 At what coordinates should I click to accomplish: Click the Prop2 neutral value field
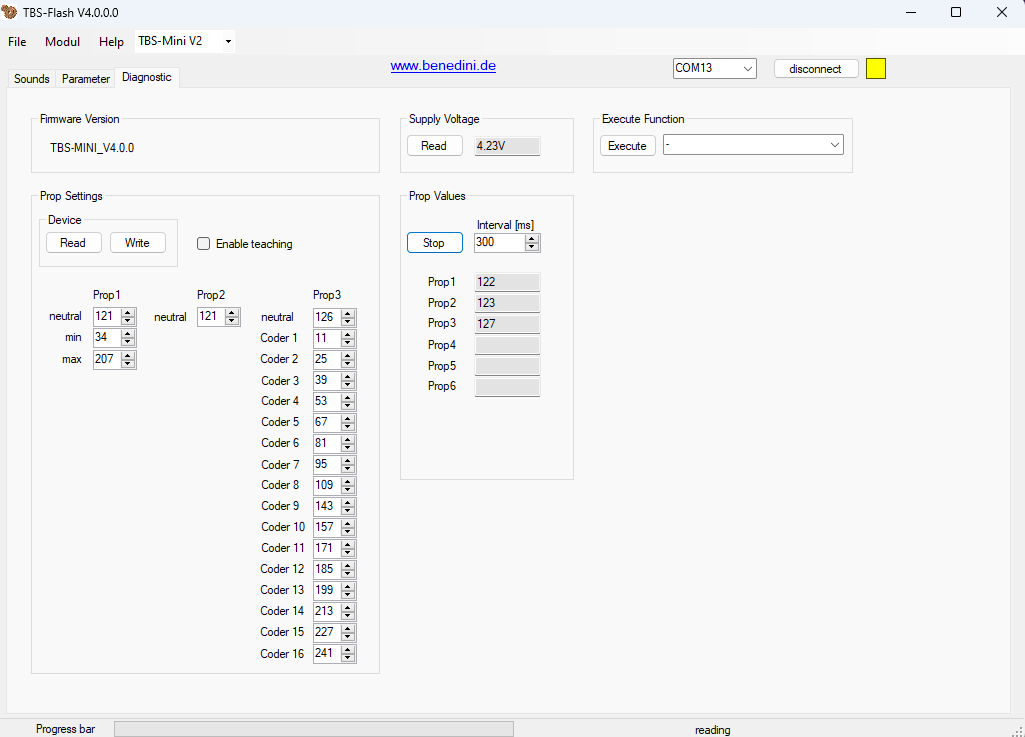pos(211,317)
